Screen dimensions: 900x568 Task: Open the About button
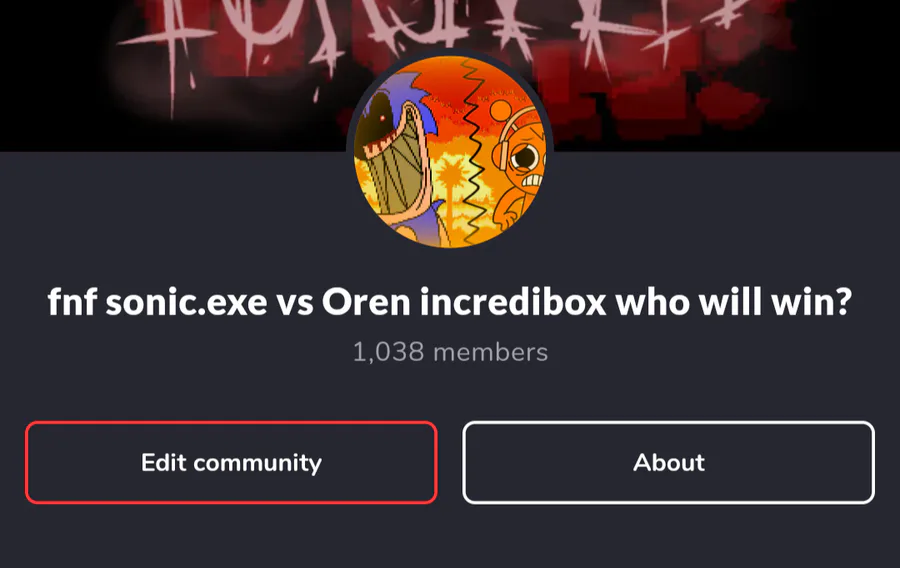click(669, 462)
